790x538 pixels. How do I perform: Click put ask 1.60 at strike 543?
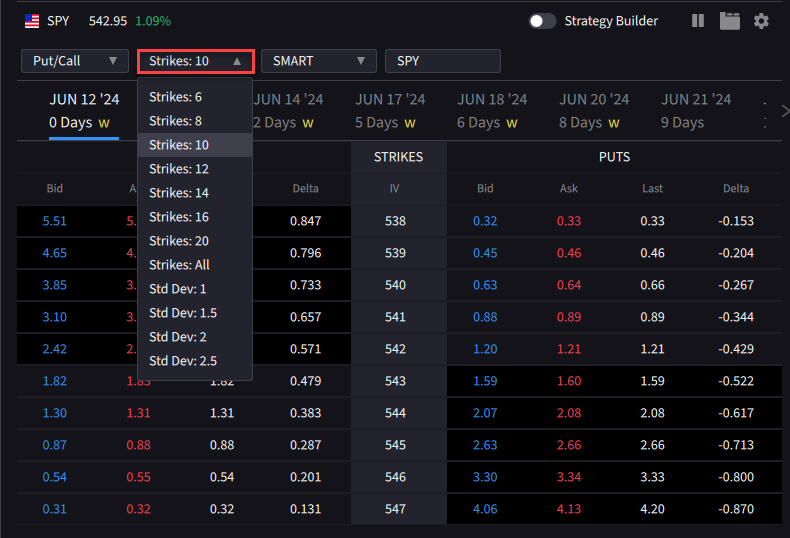(x=569, y=381)
